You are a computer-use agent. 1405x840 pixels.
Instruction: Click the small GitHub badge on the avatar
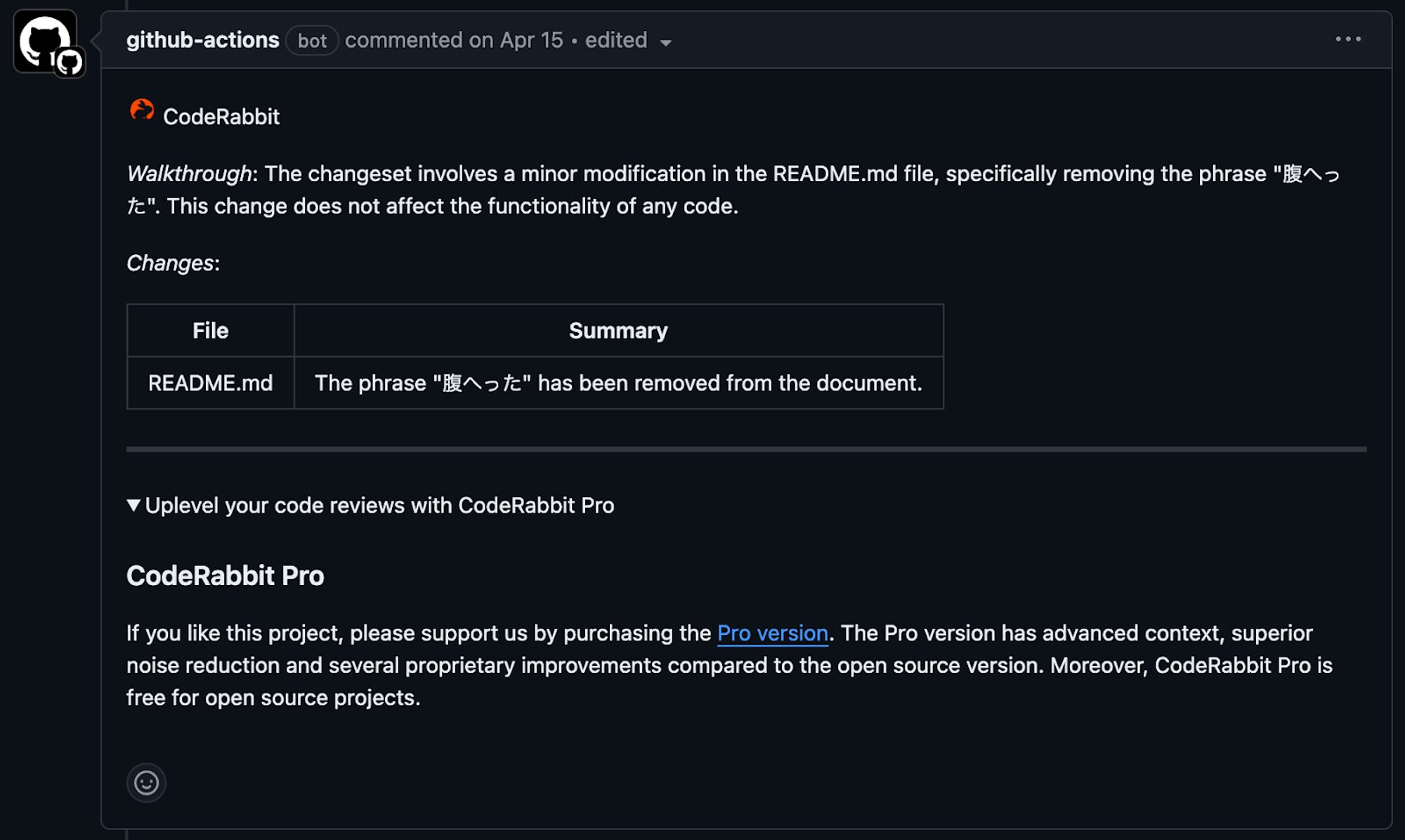70,63
